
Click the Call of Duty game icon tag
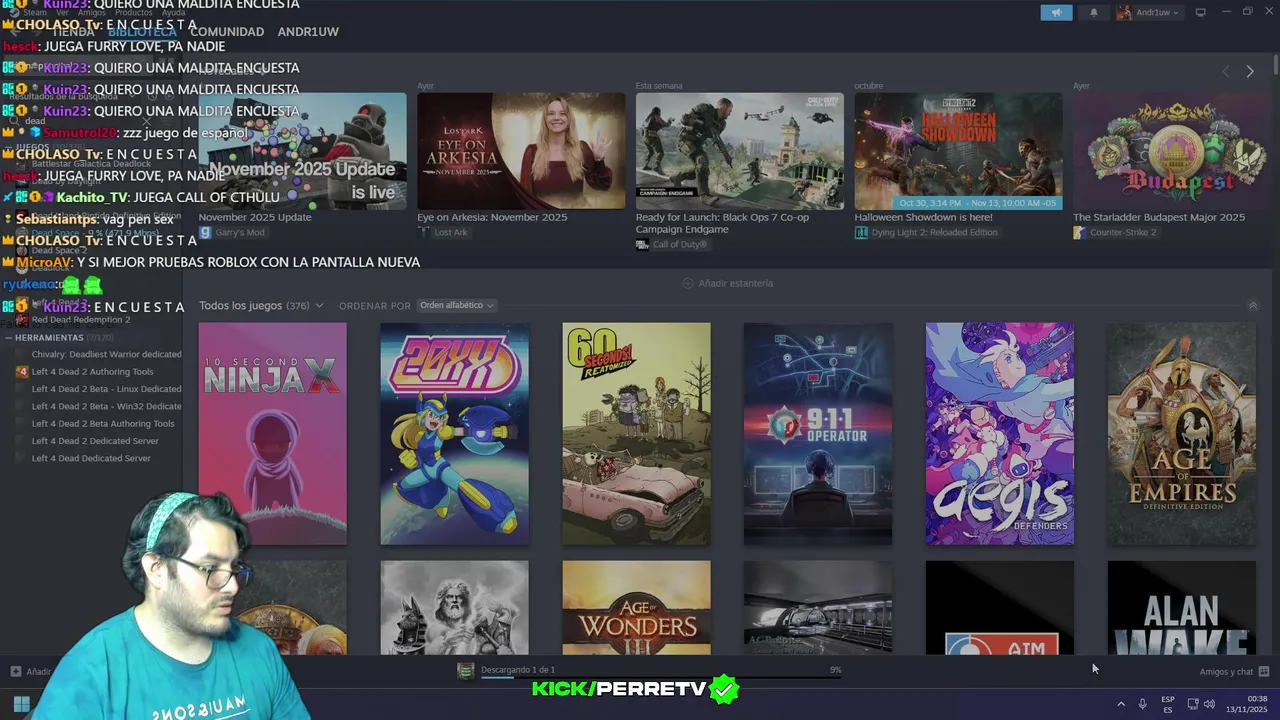[x=642, y=244]
